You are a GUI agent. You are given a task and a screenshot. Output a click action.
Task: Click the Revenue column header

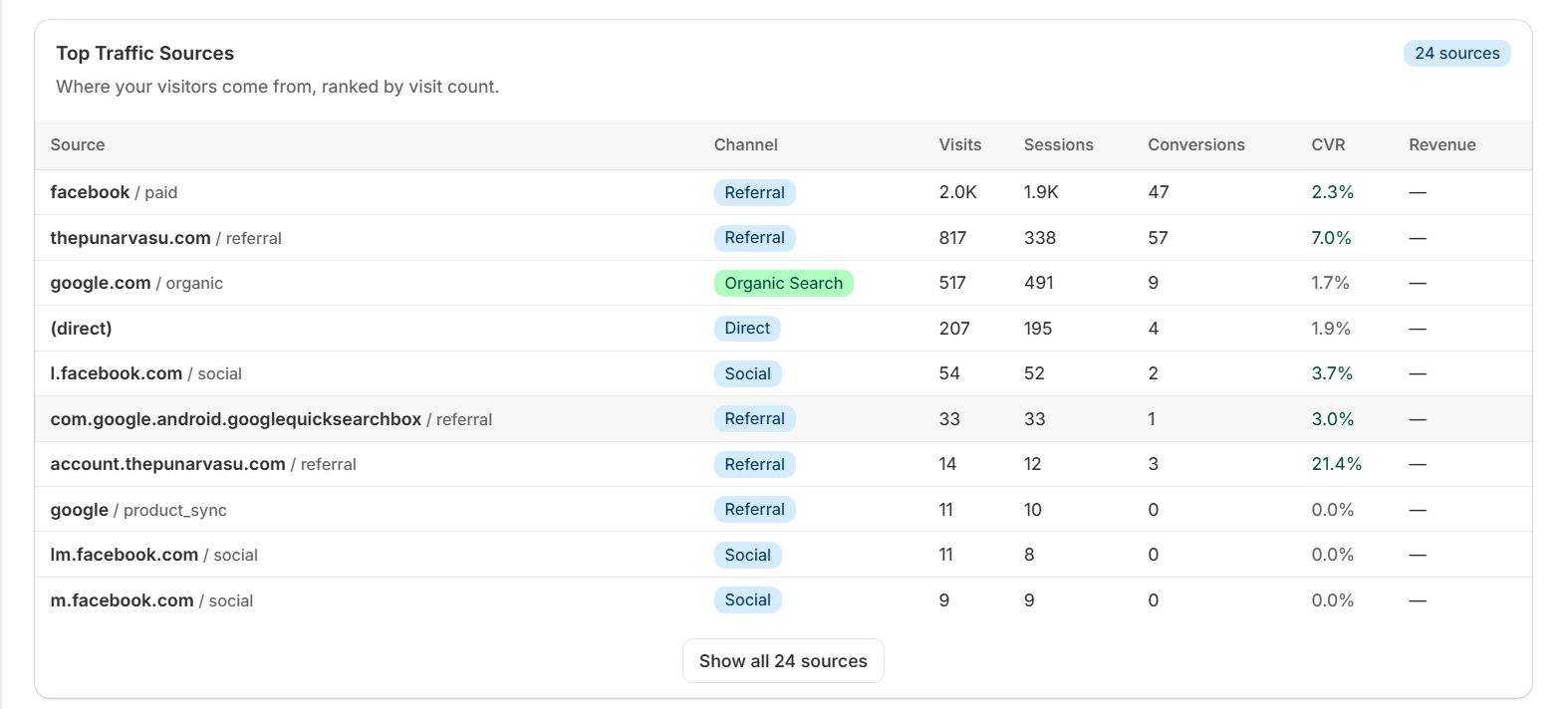[1441, 145]
